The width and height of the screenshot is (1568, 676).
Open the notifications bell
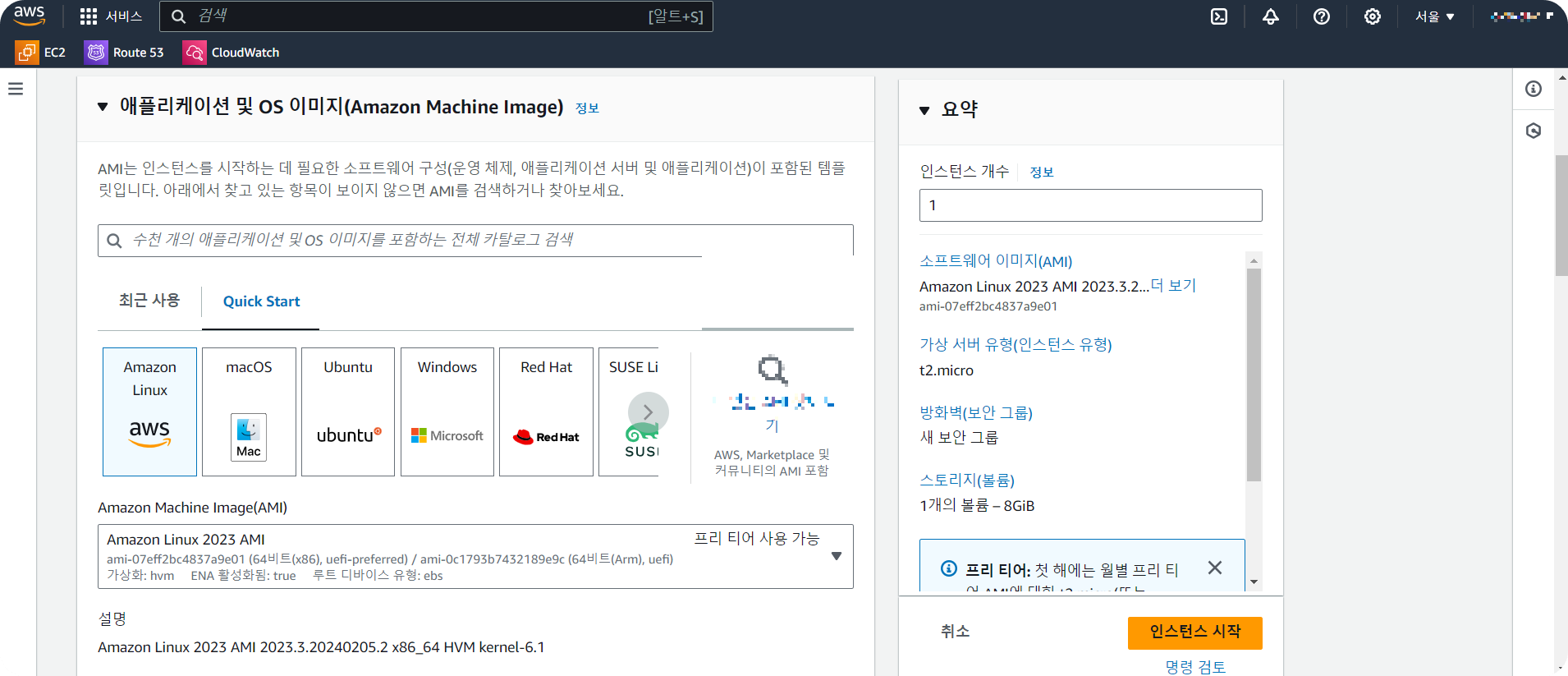pyautogui.click(x=1271, y=16)
